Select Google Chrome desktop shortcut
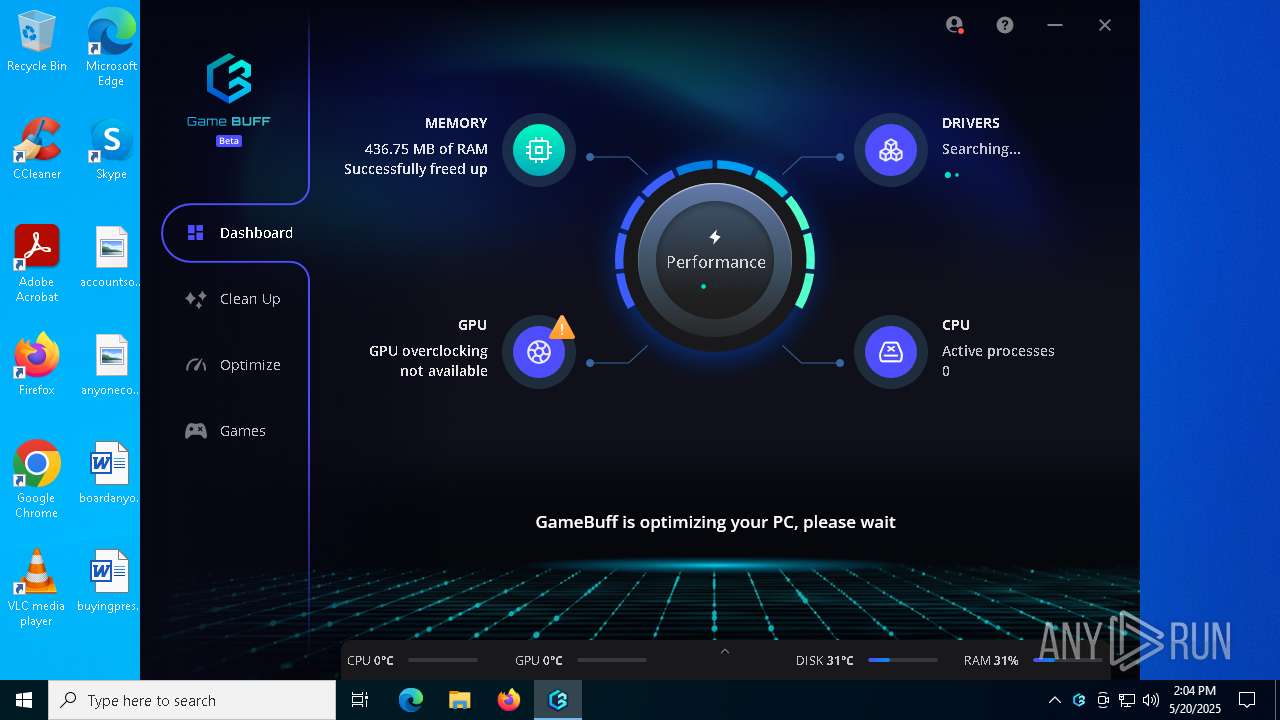Image resolution: width=1280 pixels, height=720 pixels. [37, 480]
